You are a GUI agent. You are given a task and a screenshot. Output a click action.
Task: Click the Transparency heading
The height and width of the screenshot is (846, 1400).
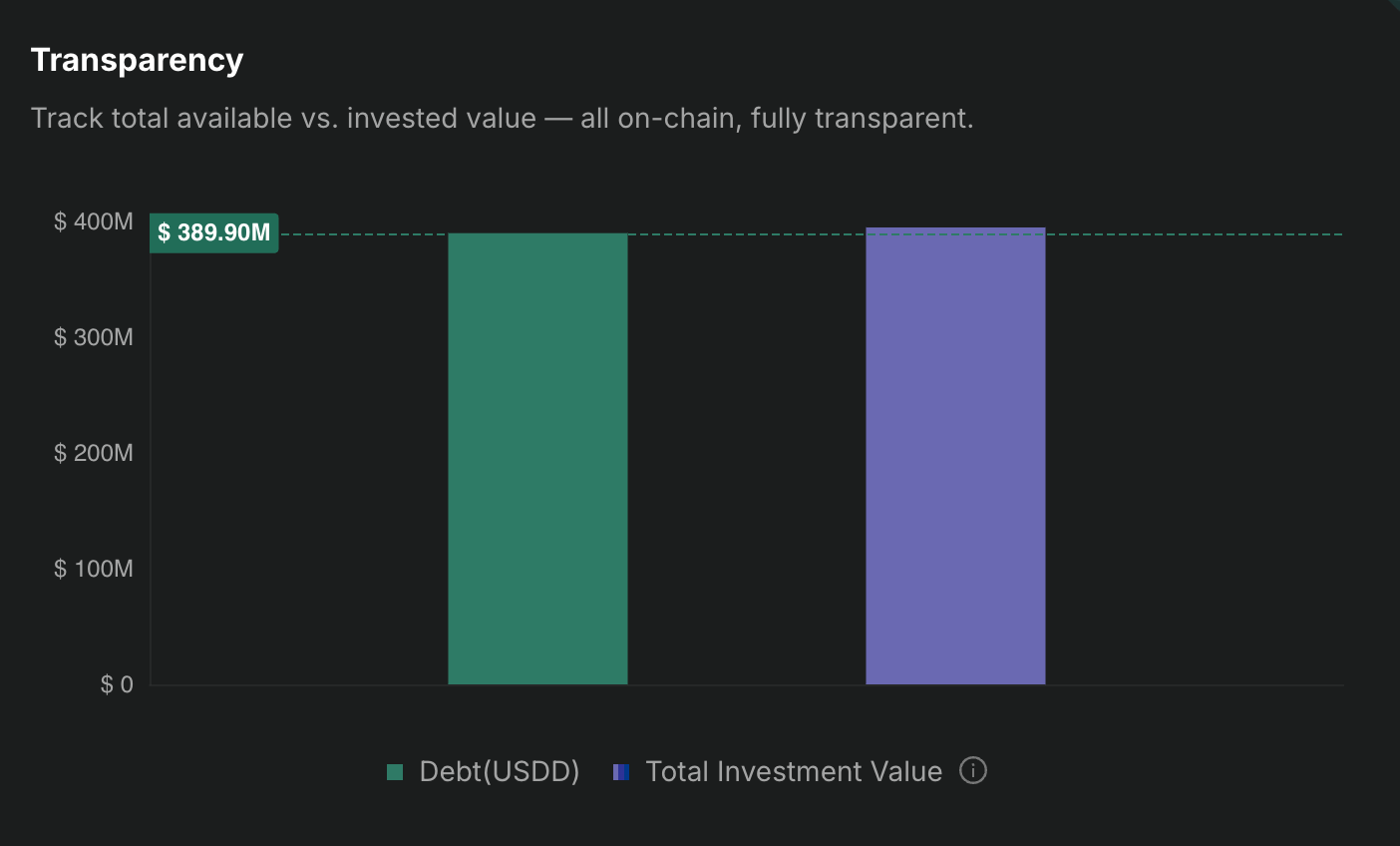tap(137, 60)
